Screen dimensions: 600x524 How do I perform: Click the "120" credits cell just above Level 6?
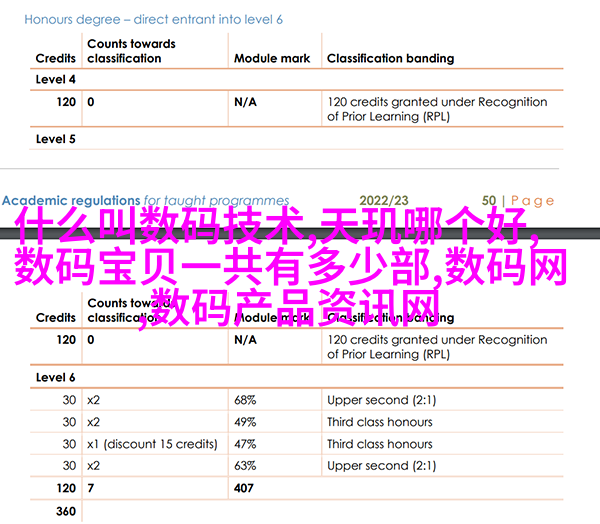[66, 340]
